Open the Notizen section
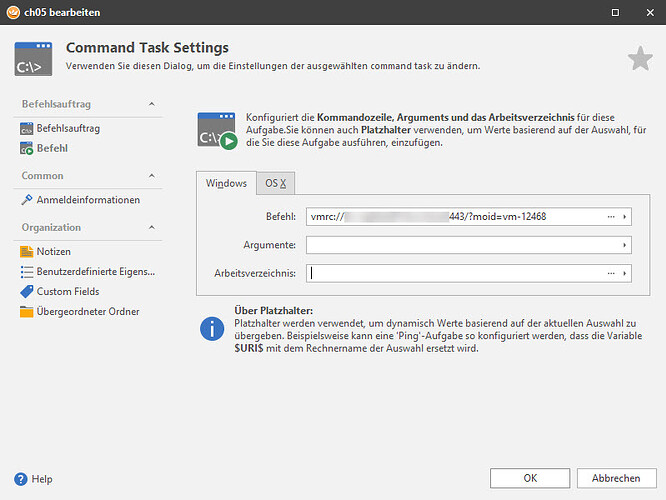666x500 pixels. pyautogui.click(x=53, y=252)
